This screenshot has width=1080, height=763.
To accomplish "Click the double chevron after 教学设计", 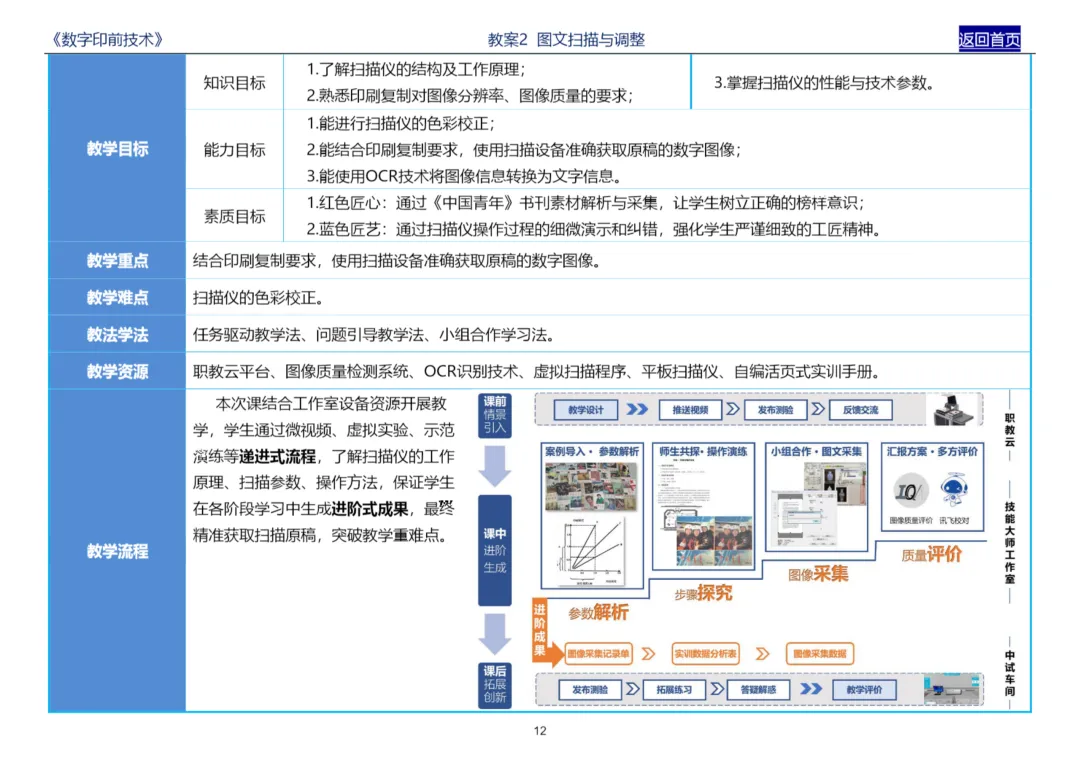I will click(x=637, y=410).
